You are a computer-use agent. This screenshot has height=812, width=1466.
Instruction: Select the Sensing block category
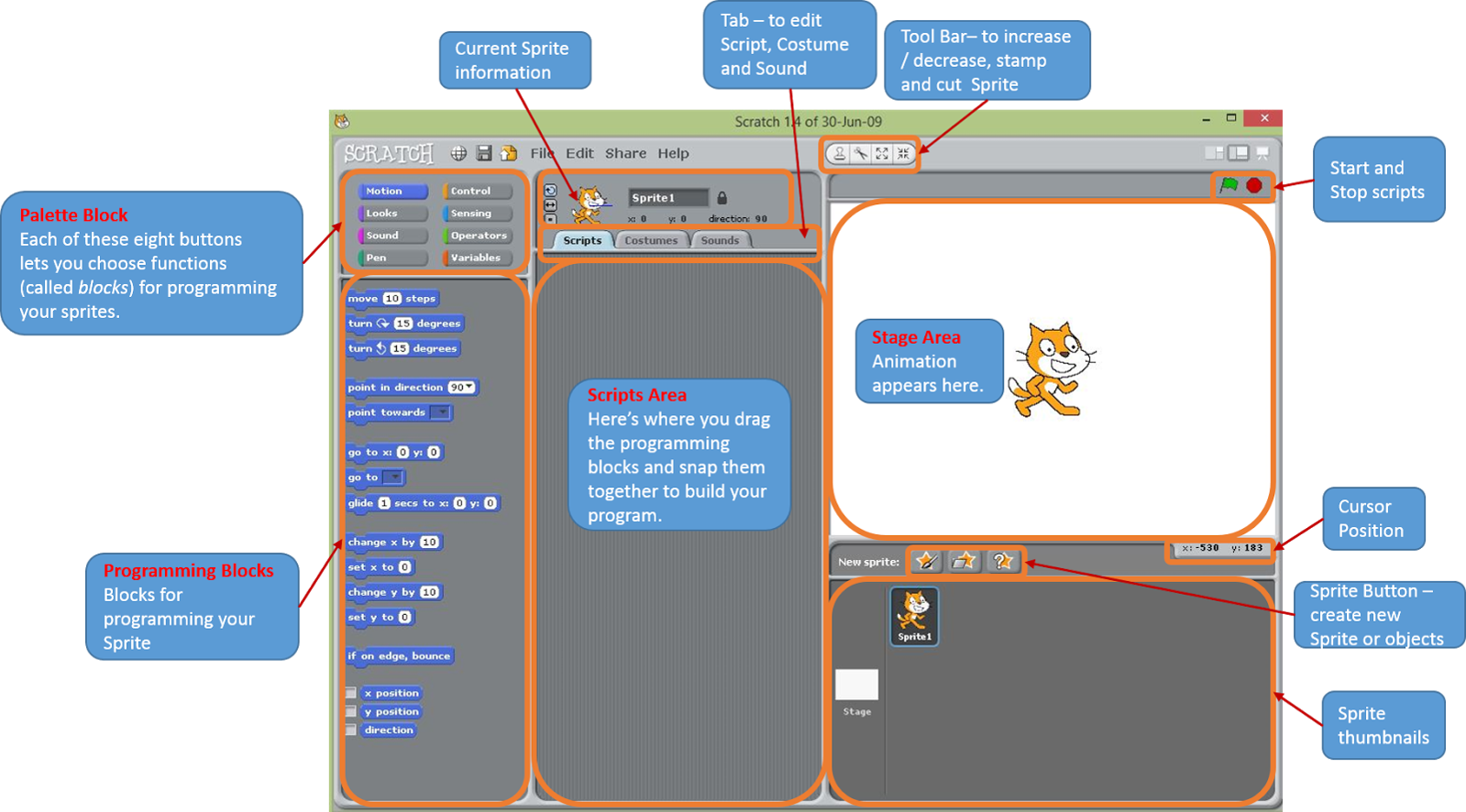(477, 213)
